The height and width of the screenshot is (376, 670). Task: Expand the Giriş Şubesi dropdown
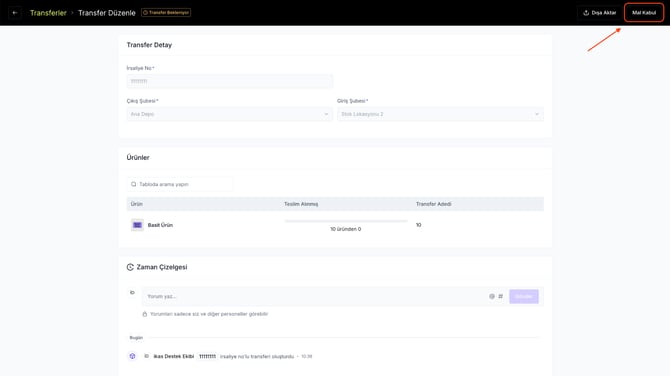coord(440,114)
